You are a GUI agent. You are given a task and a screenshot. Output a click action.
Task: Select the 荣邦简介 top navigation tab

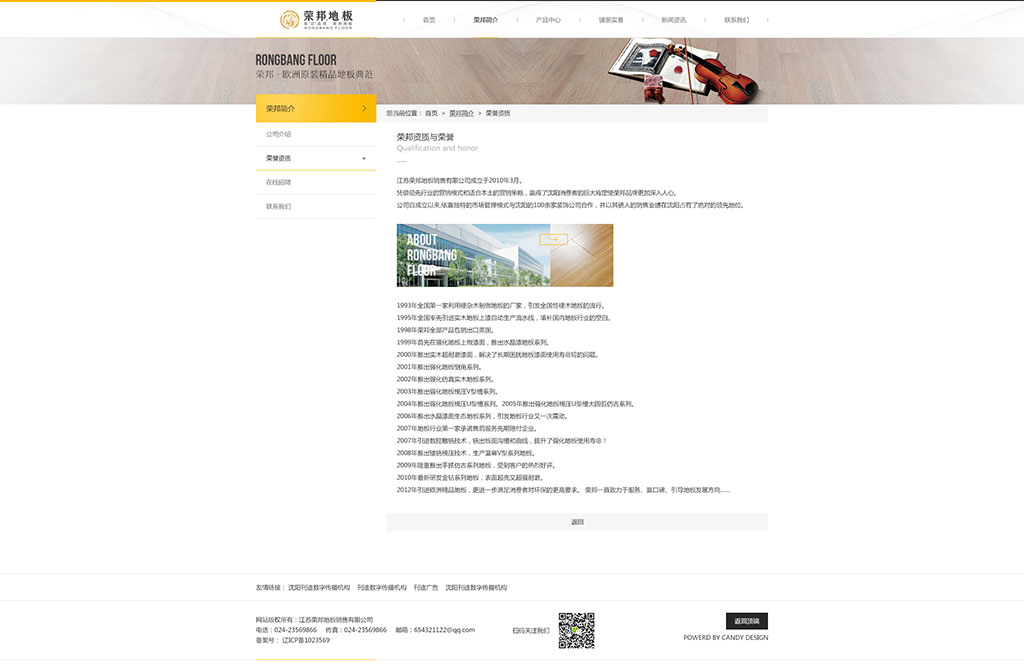pyautogui.click(x=486, y=20)
